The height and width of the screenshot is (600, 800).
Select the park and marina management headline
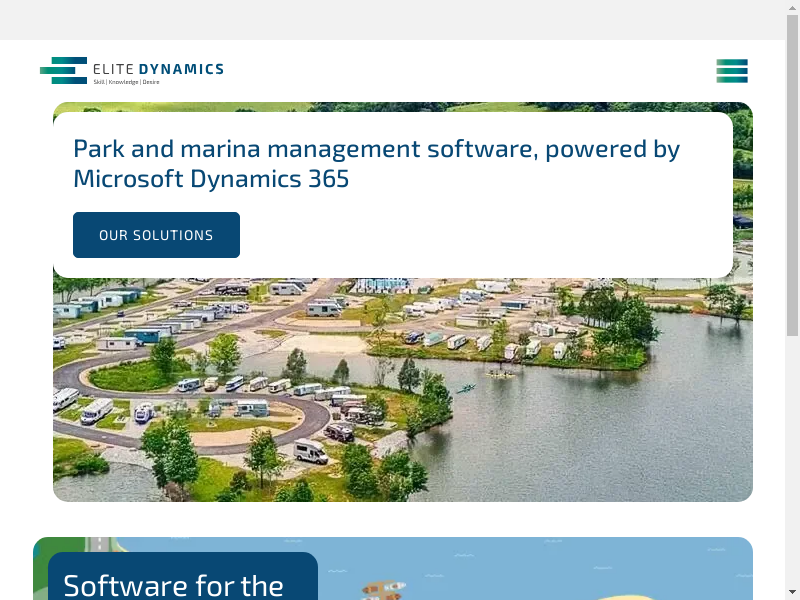tap(376, 164)
